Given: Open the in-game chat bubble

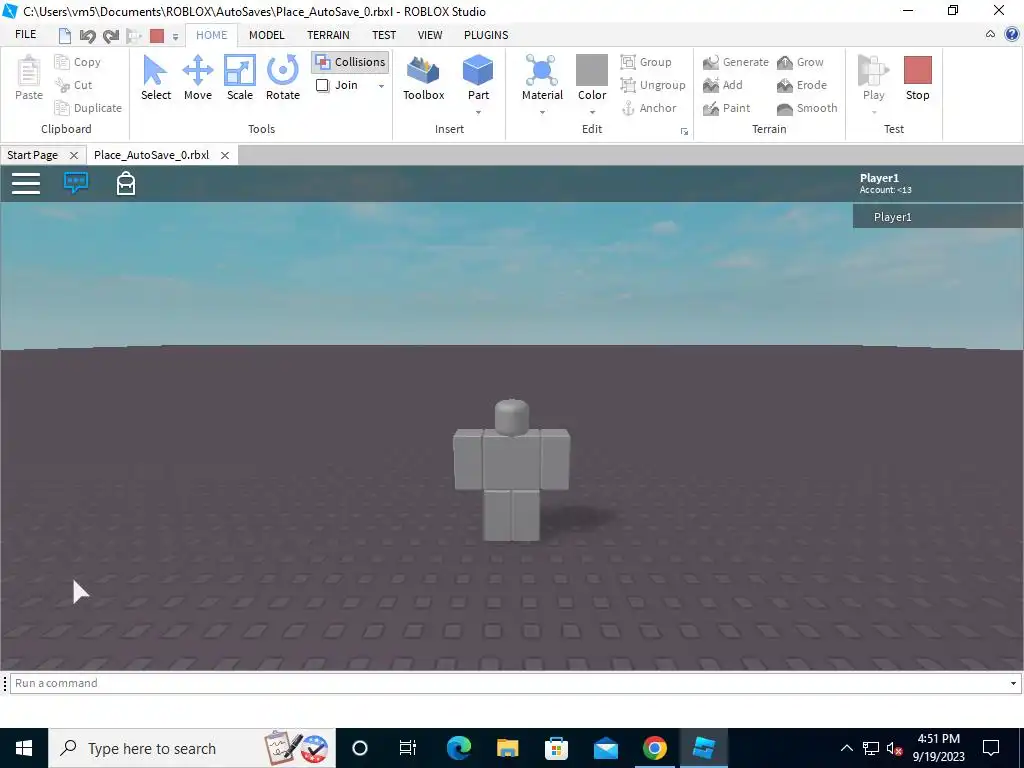Looking at the screenshot, I should tap(76, 183).
